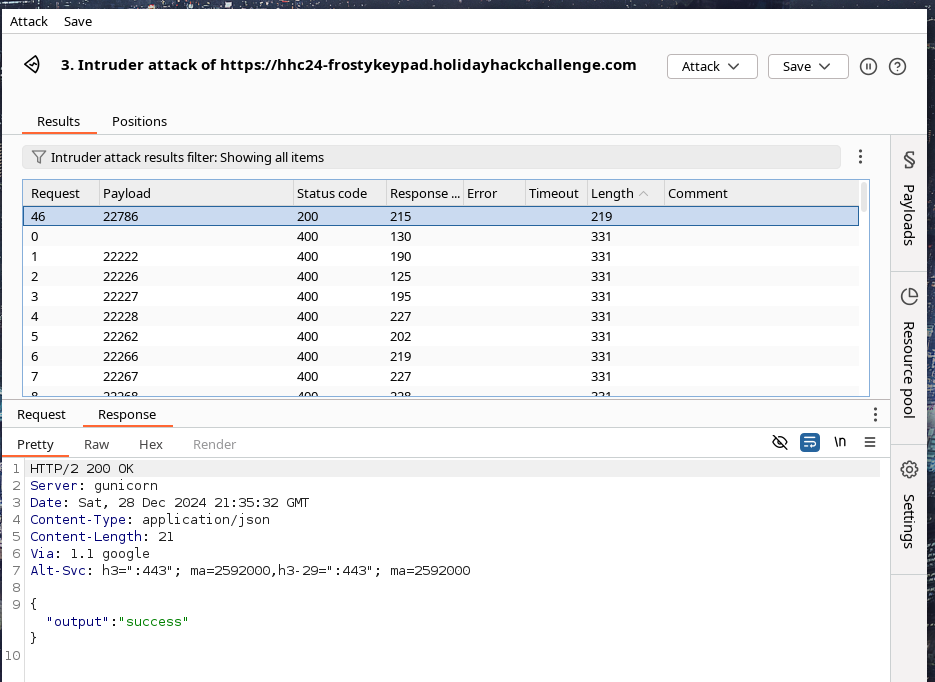This screenshot has width=935, height=682.
Task: Switch to the Results tab
Action: tap(58, 122)
